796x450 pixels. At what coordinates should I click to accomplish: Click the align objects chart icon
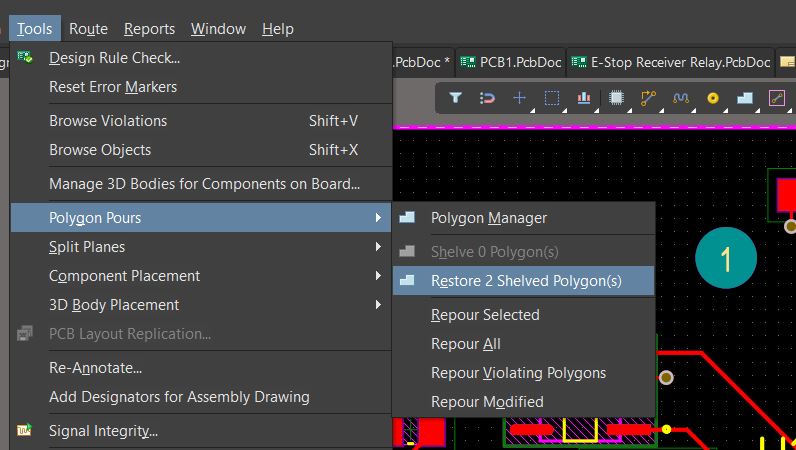click(x=584, y=98)
